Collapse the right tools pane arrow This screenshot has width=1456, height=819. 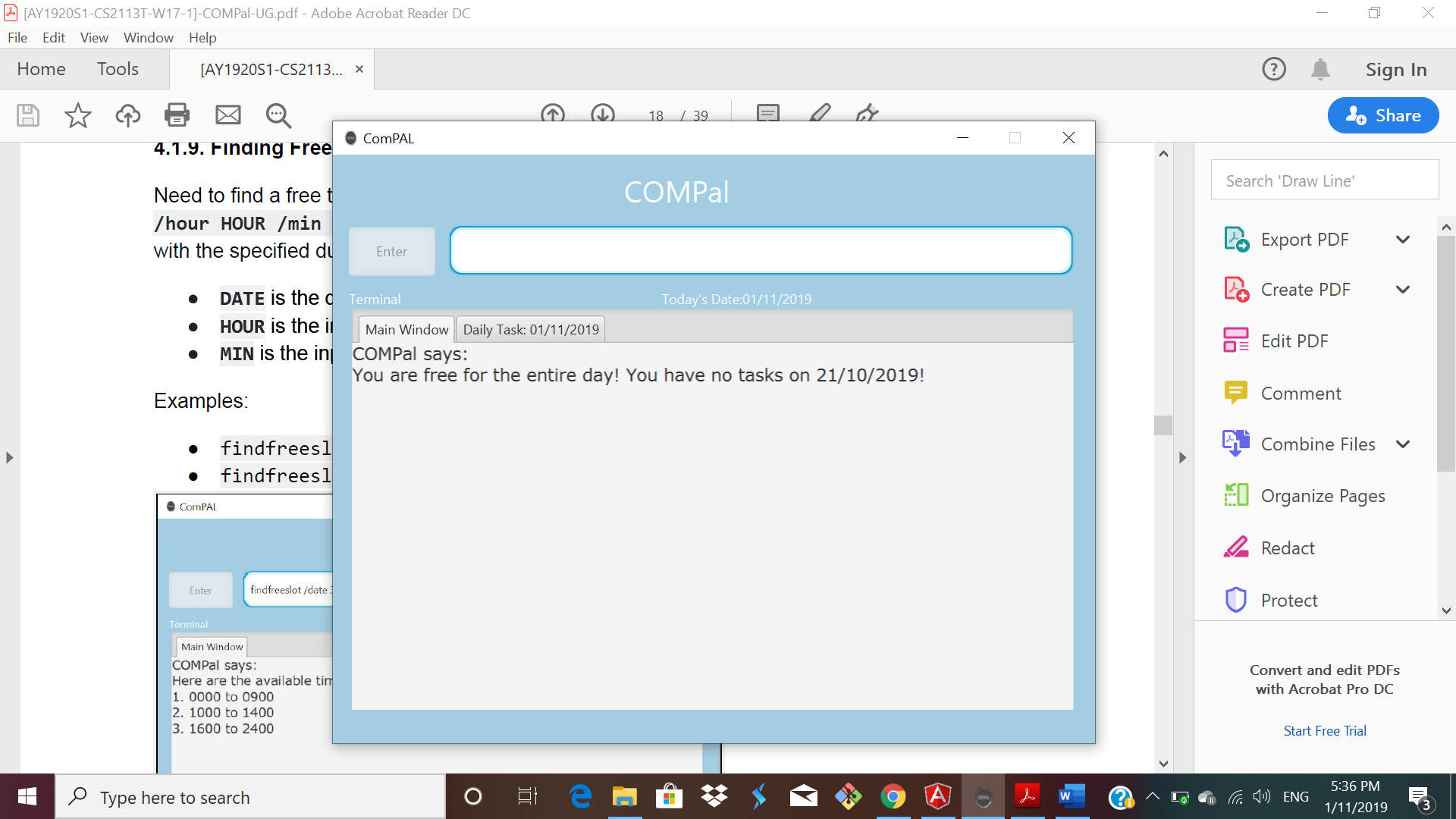pos(1182,457)
